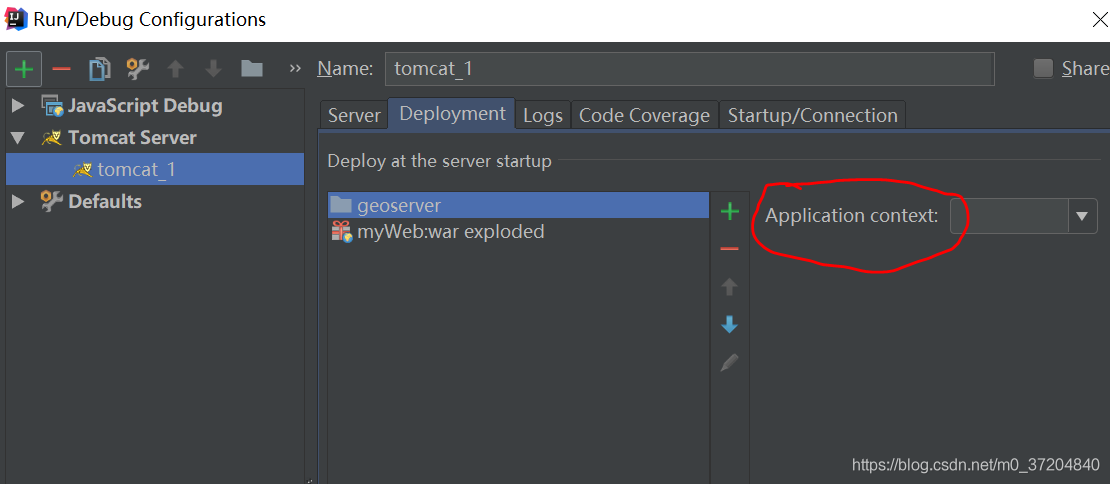Move configuration up in toolbar
This screenshot has width=1110, height=484.
176,69
